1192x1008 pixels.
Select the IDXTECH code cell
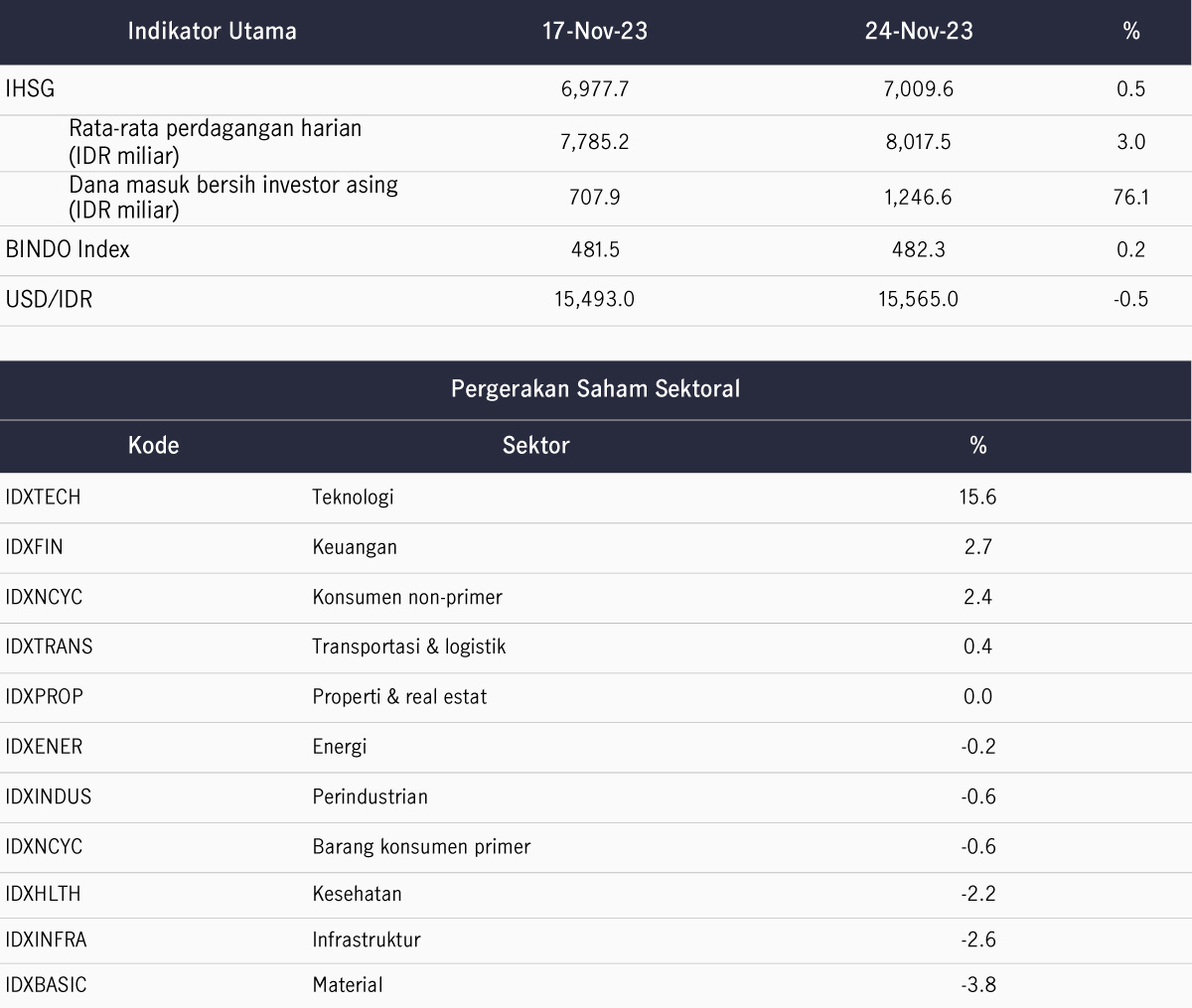pyautogui.click(x=43, y=497)
